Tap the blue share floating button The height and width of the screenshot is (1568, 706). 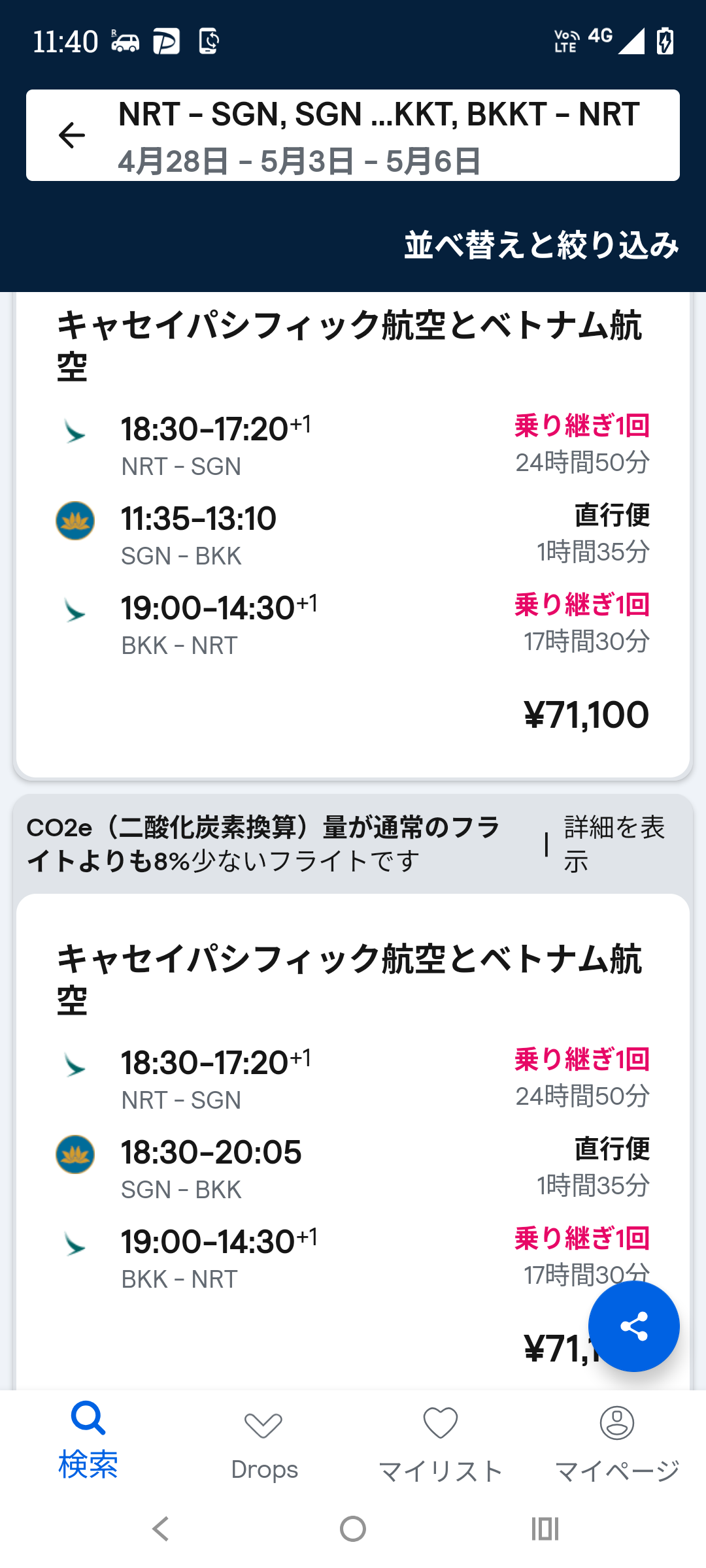point(633,1326)
